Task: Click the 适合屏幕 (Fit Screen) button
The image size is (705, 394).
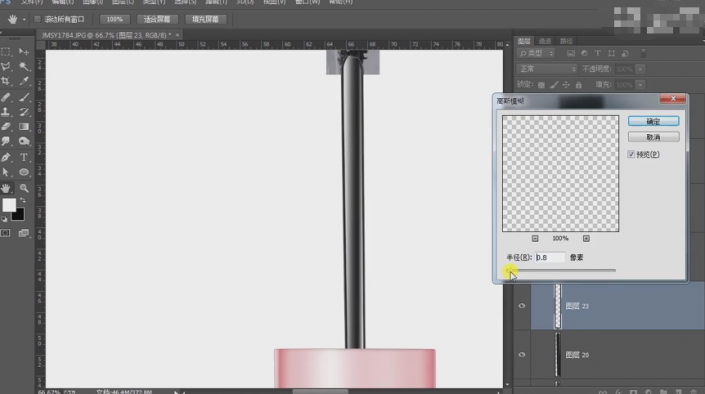Action: click(x=157, y=19)
